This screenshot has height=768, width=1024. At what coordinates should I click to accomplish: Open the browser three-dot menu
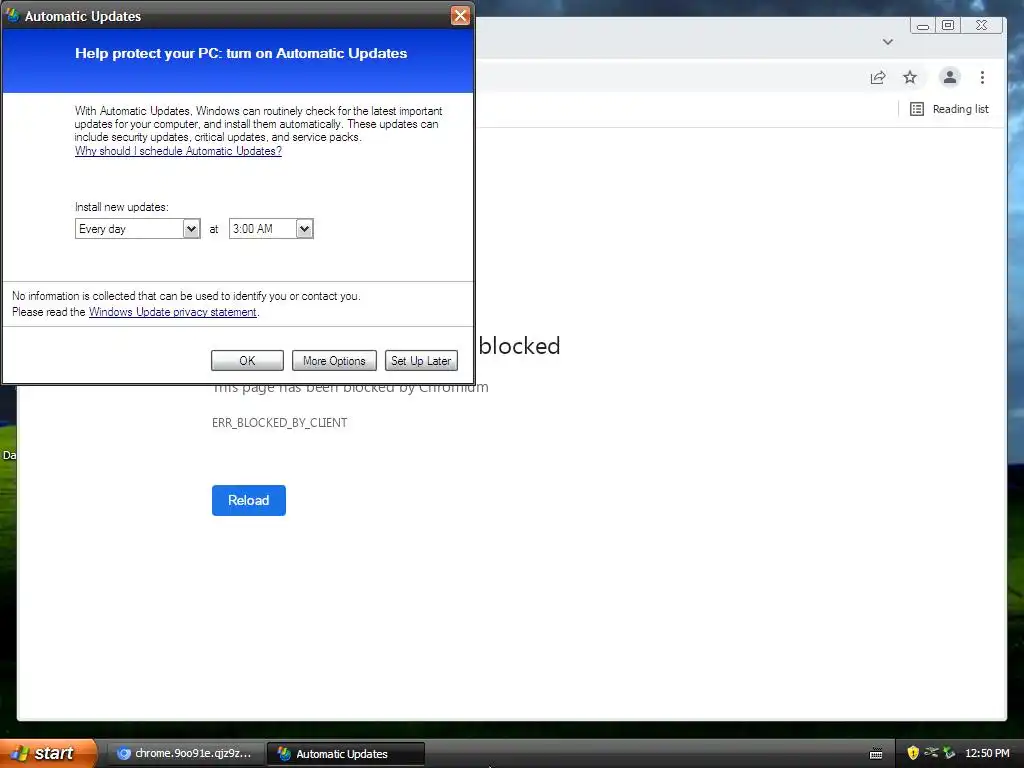tap(982, 78)
